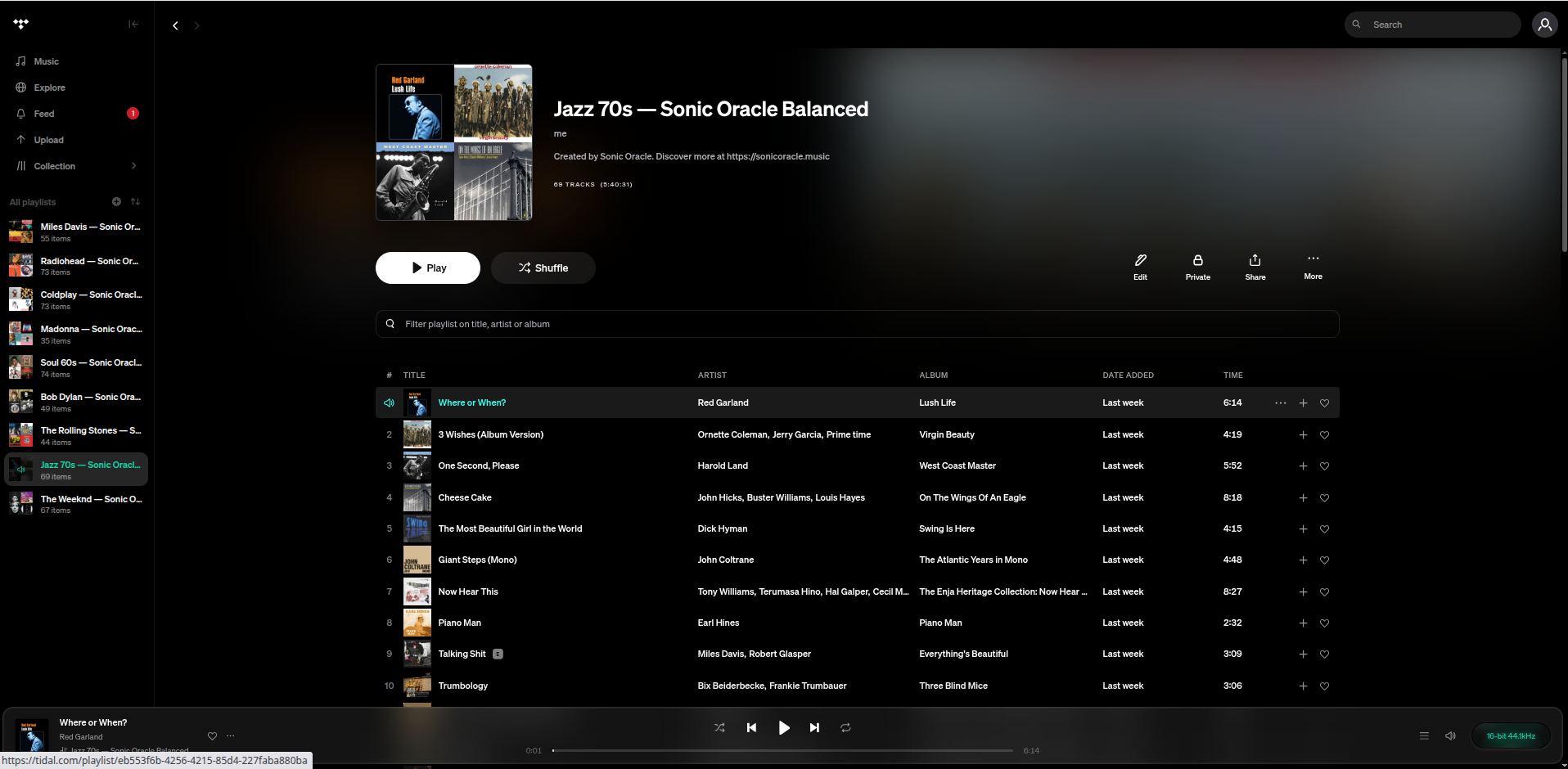
Task: Click the now playing album thumbnail
Action: (32, 735)
